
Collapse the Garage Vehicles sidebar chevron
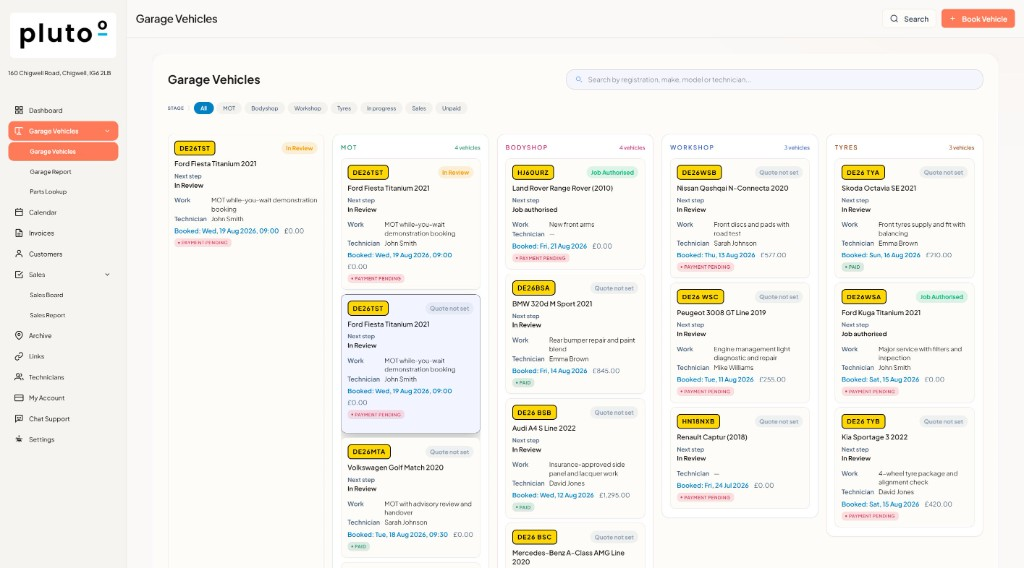pyautogui.click(x=107, y=131)
